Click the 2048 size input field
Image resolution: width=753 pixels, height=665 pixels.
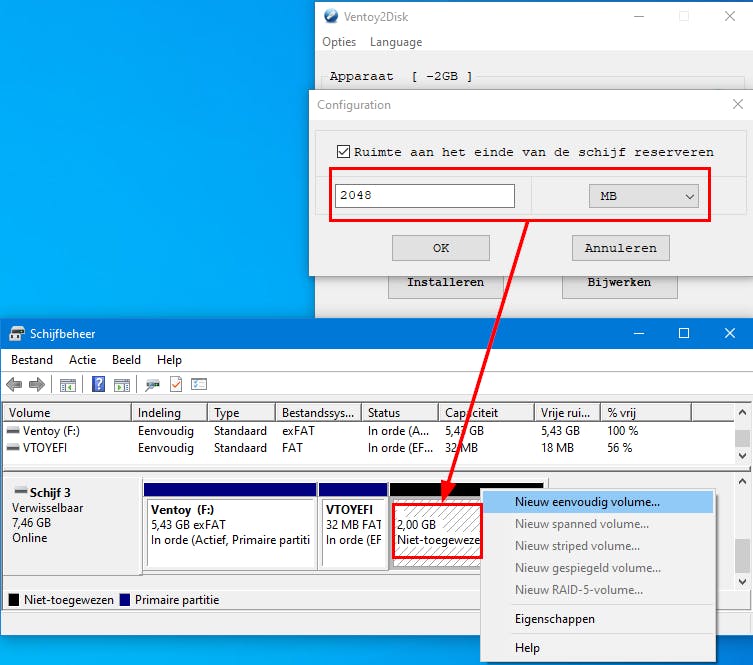click(425, 196)
